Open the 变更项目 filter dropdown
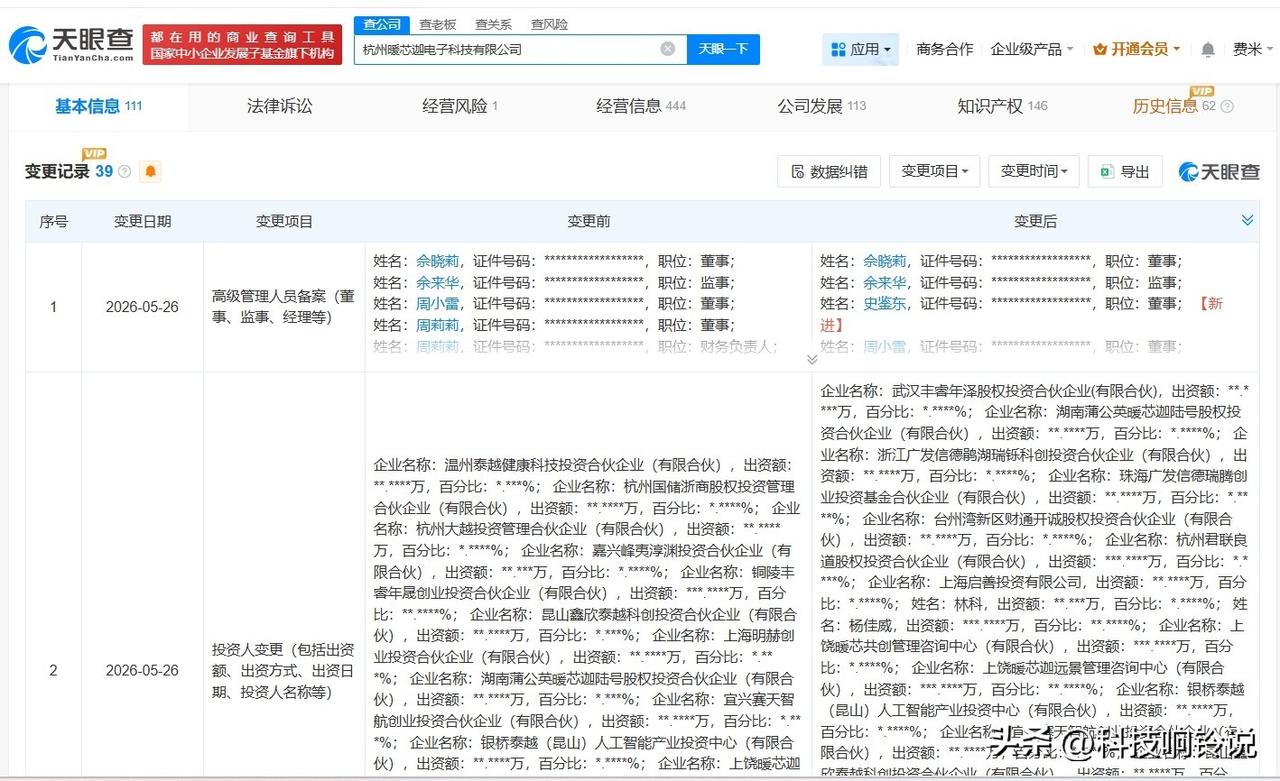 tap(934, 171)
